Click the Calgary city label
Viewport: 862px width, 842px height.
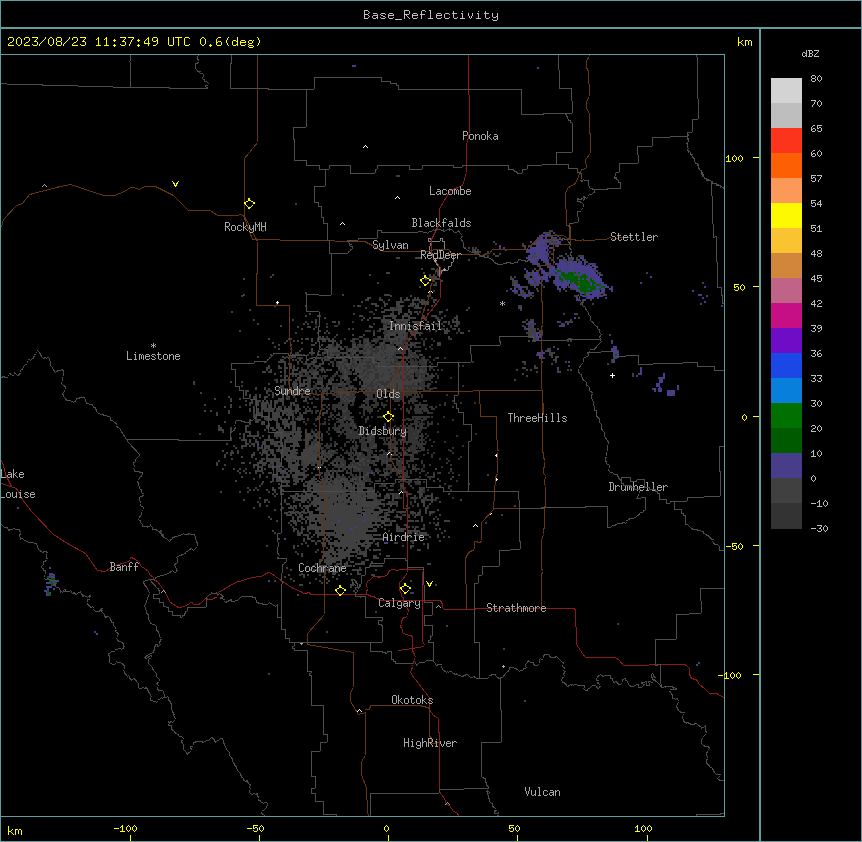[399, 603]
